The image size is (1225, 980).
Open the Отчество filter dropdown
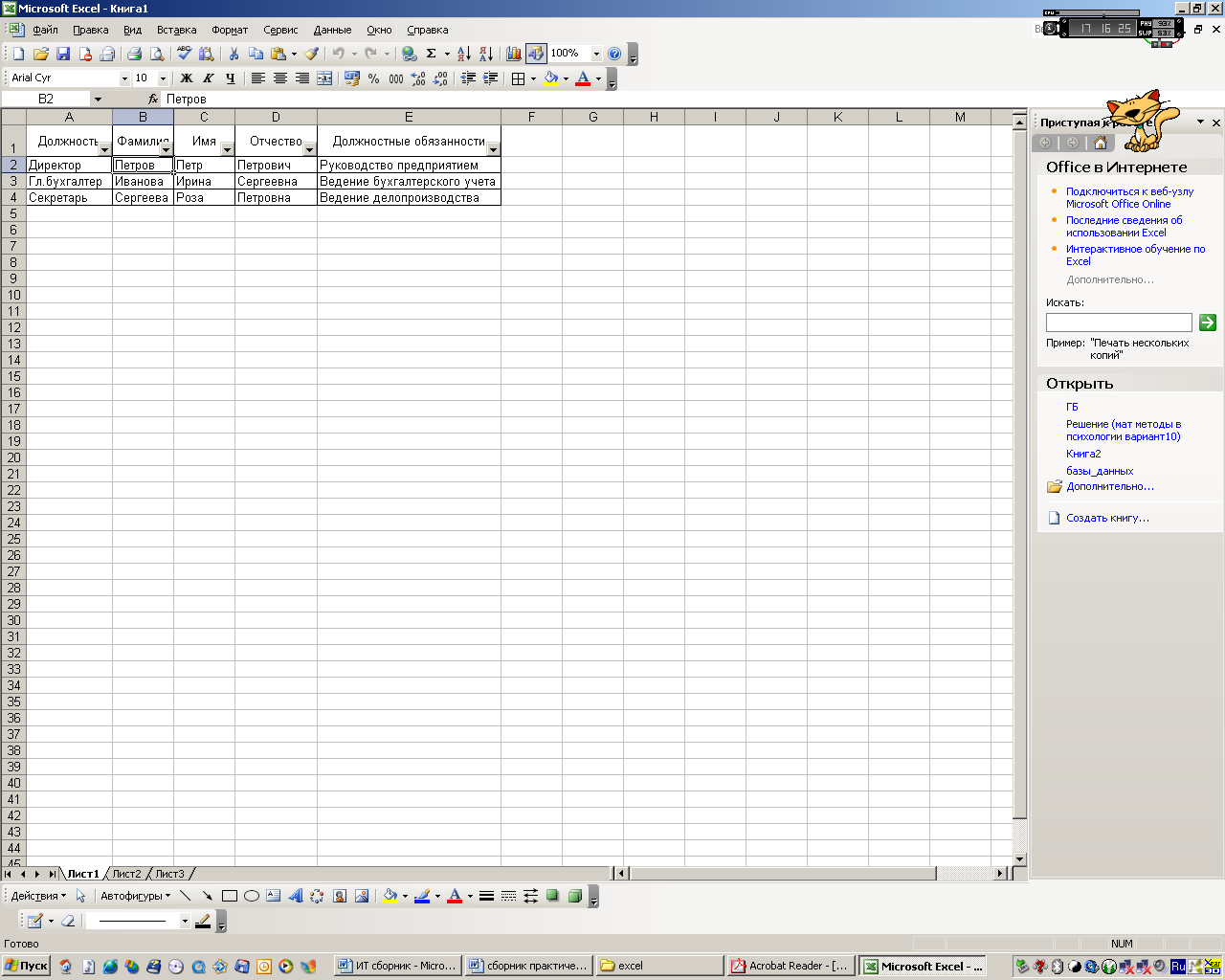coord(310,149)
